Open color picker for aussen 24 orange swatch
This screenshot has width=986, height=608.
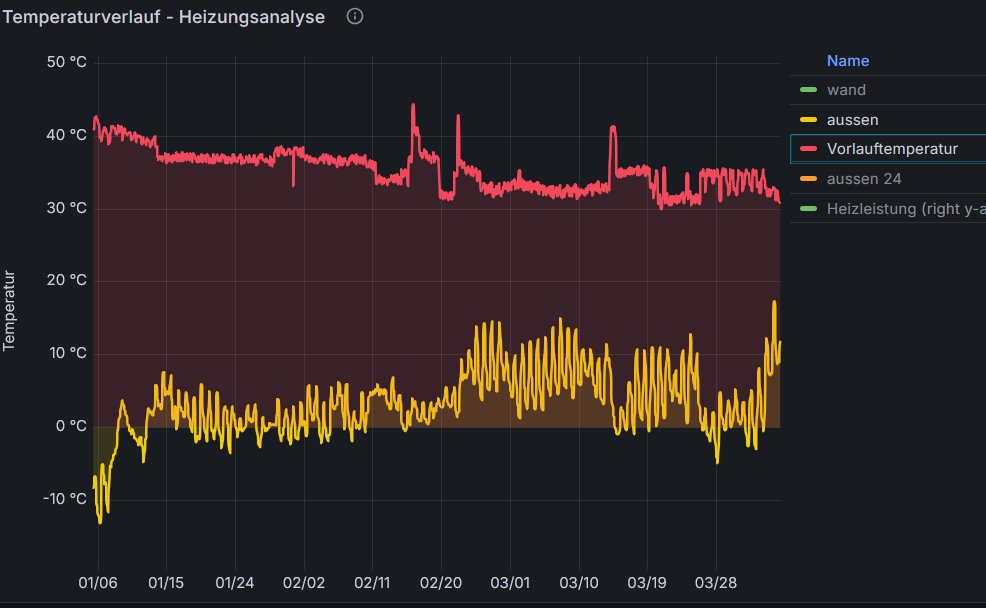[x=808, y=179]
